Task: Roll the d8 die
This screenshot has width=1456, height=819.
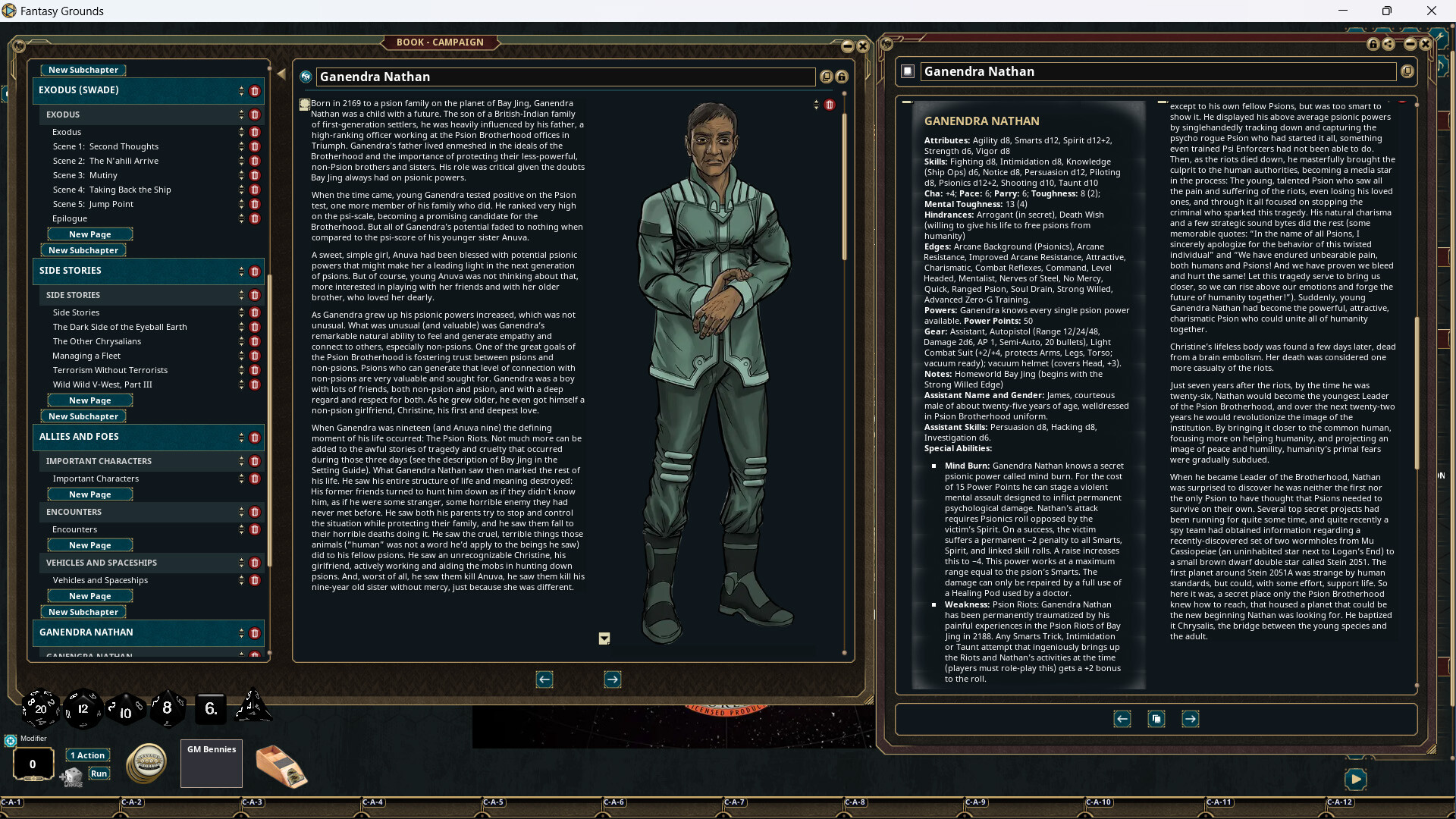Action: [168, 708]
